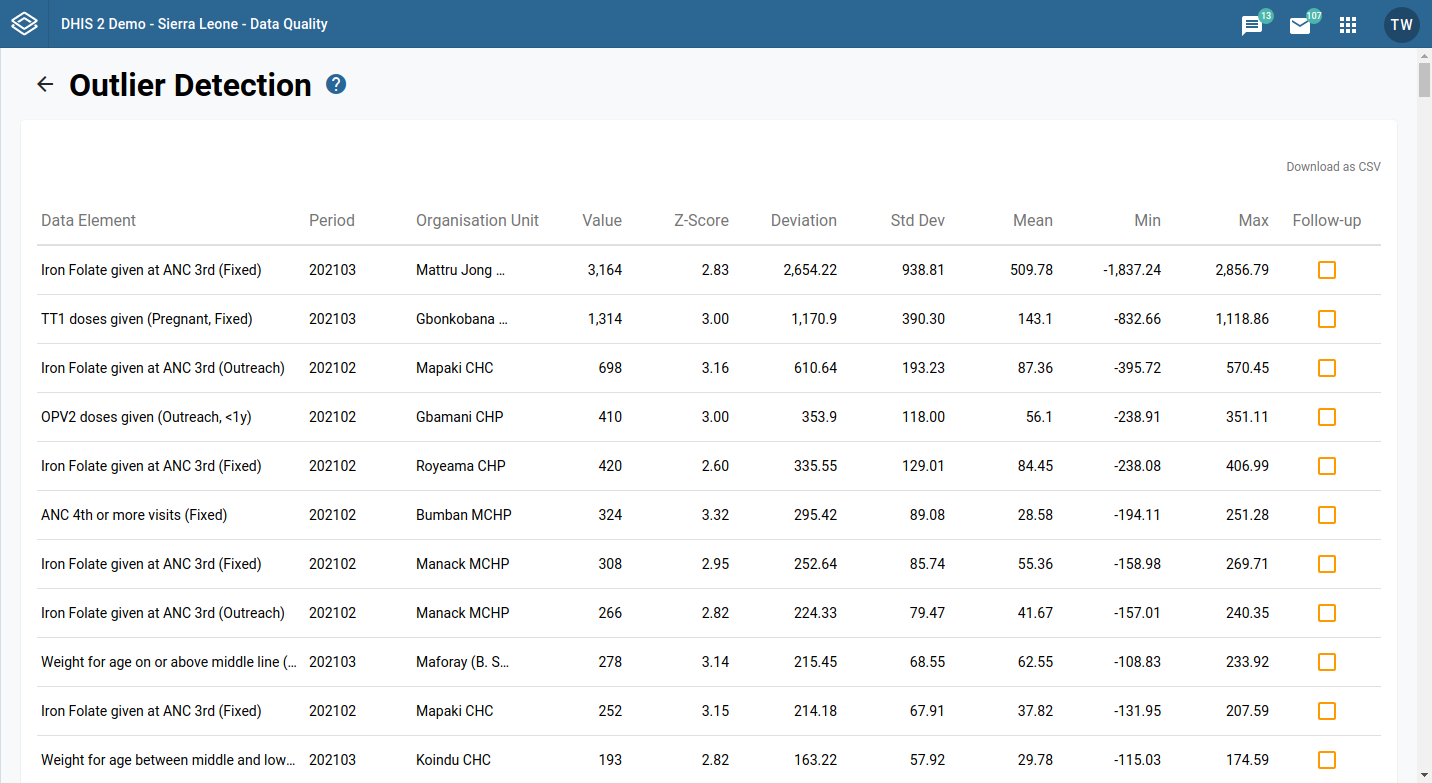Click the Value column header
1432x783 pixels.
(602, 220)
